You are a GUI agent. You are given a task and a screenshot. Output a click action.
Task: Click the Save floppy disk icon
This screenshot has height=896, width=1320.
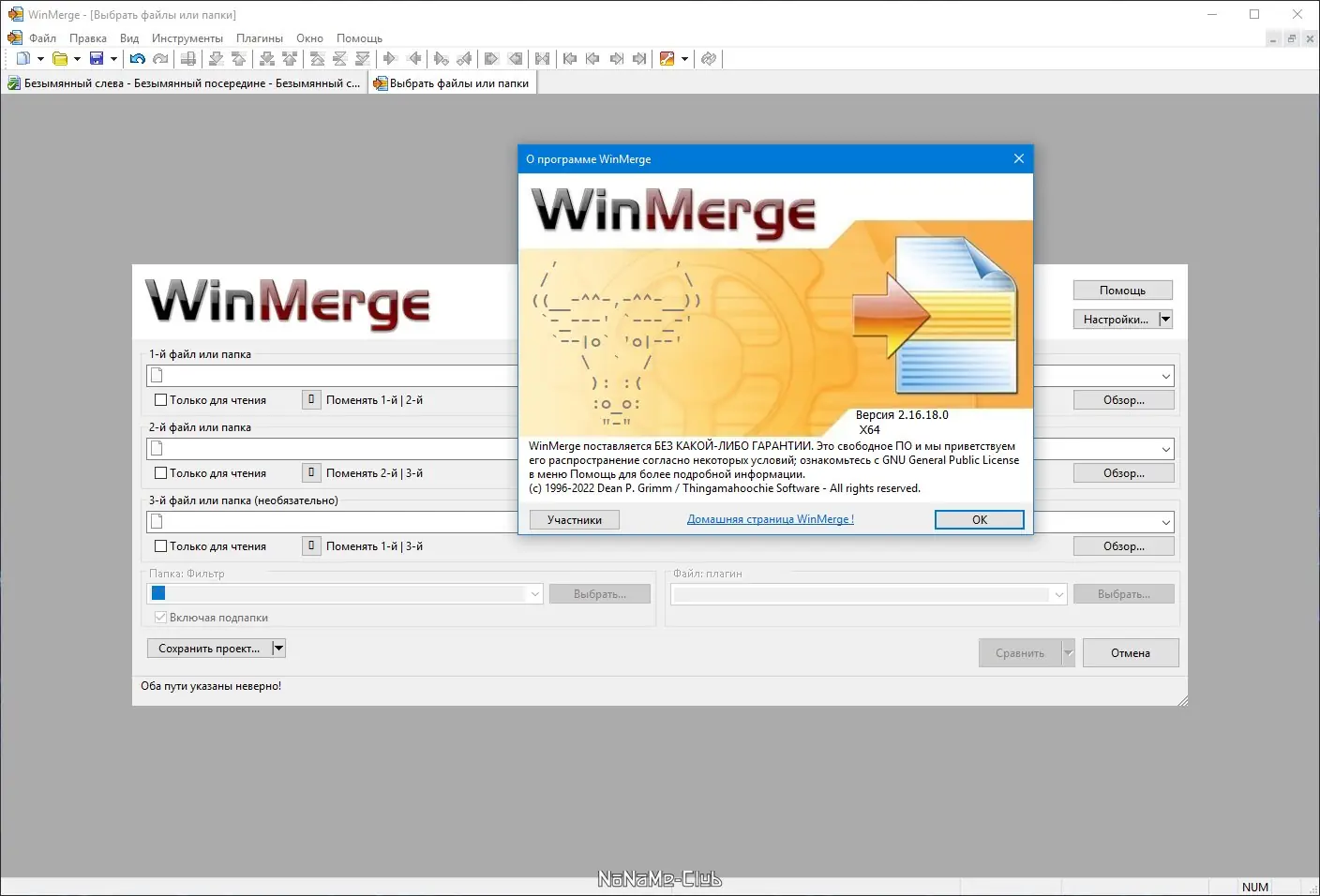point(97,59)
